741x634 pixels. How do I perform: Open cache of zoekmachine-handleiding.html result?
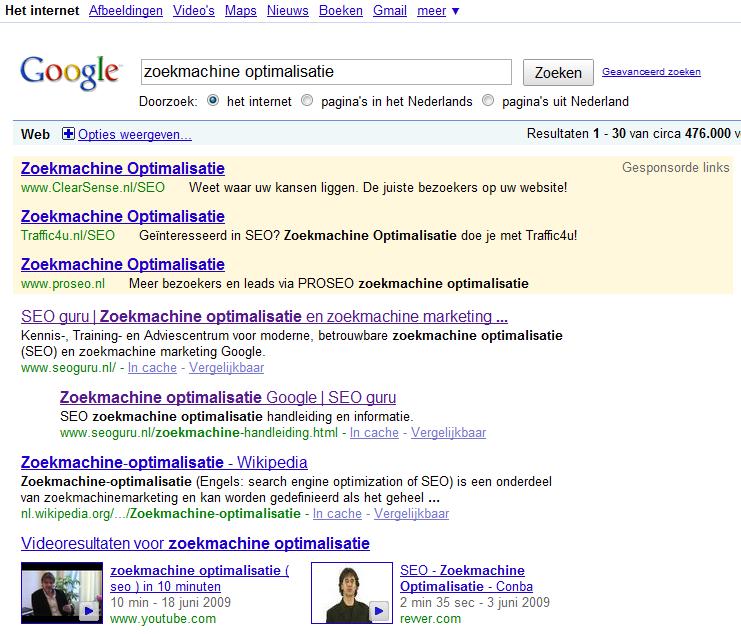coord(374,432)
